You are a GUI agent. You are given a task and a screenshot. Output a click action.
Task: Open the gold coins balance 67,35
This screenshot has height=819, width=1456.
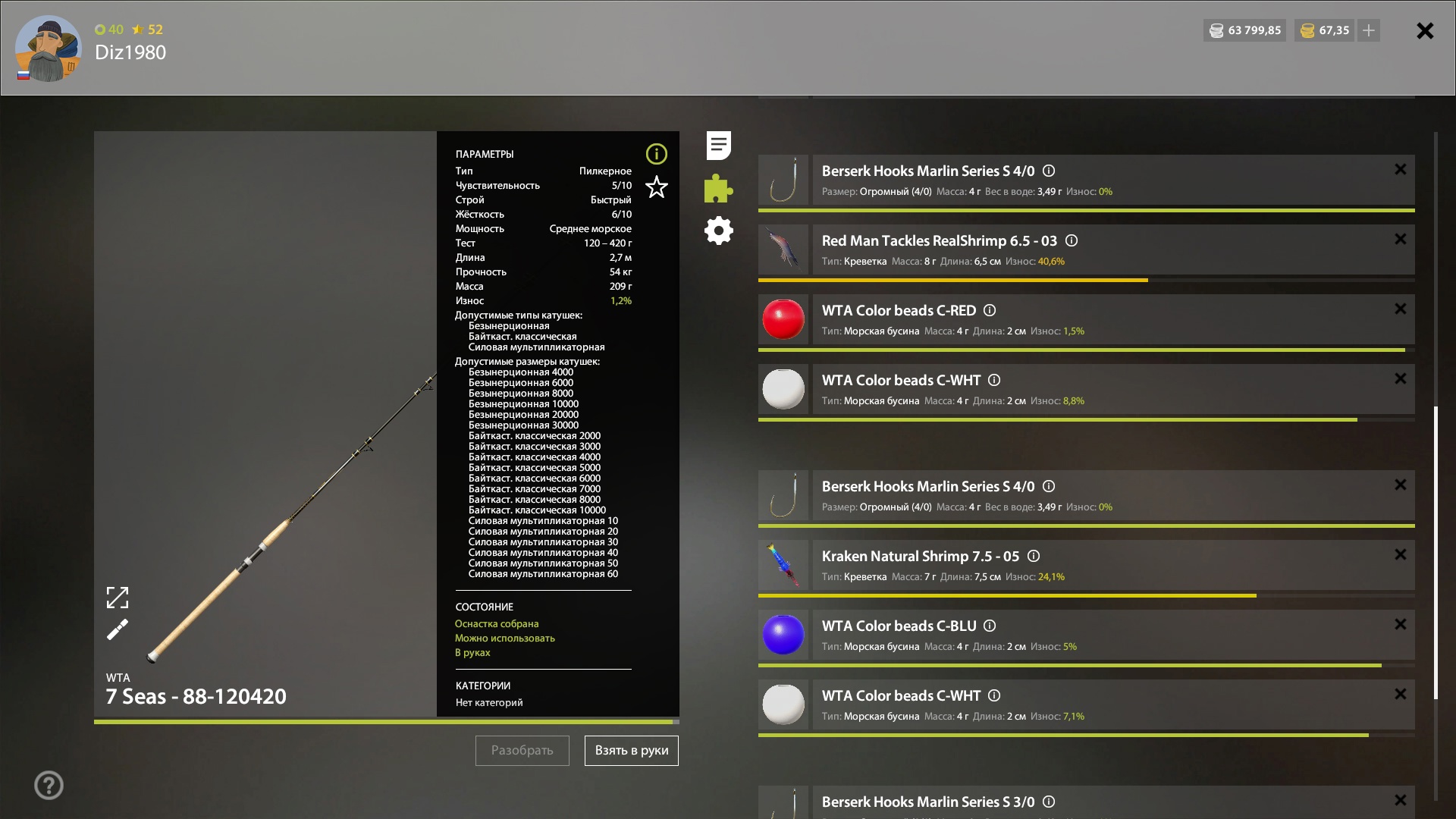[x=1325, y=30]
